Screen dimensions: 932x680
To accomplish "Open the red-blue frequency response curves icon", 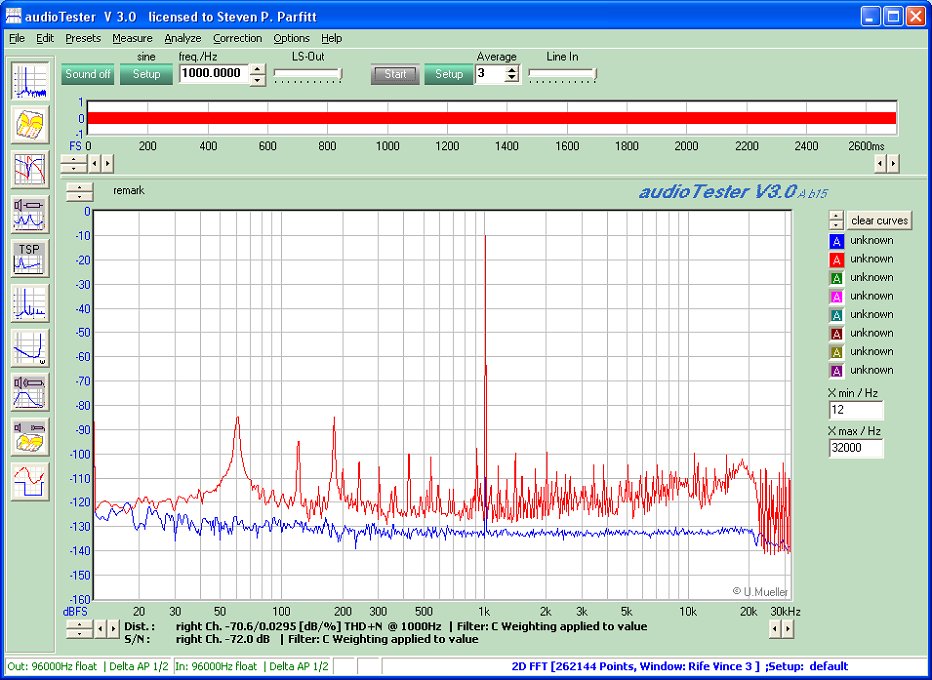I will 30,169.
